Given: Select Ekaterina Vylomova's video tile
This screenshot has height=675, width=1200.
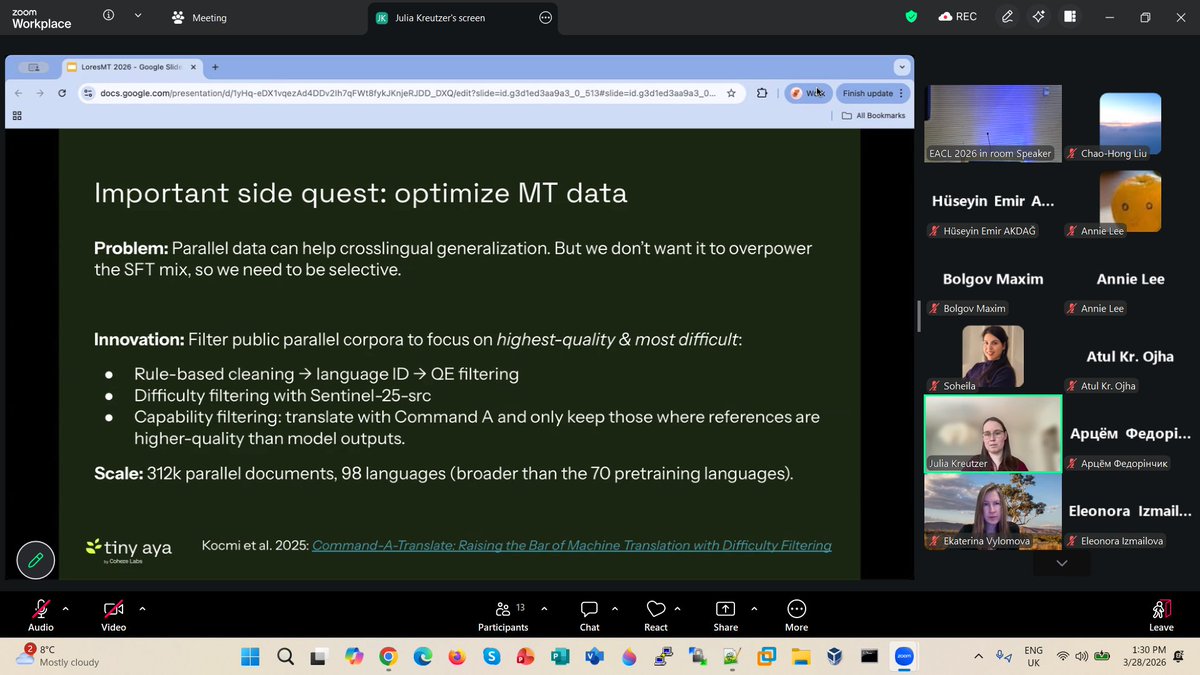Looking at the screenshot, I should pyautogui.click(x=993, y=511).
